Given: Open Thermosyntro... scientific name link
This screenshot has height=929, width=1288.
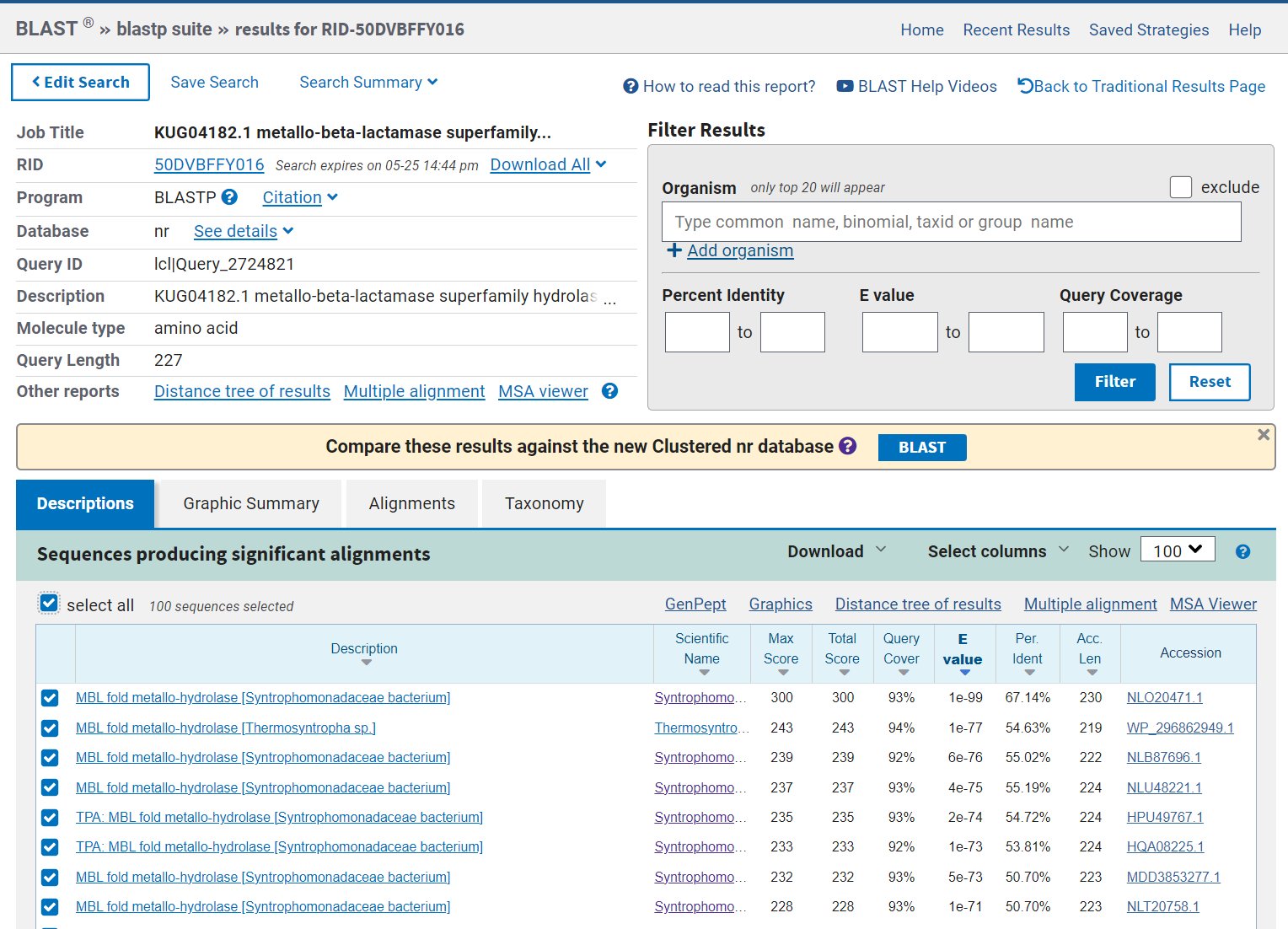Looking at the screenshot, I should click(700, 728).
